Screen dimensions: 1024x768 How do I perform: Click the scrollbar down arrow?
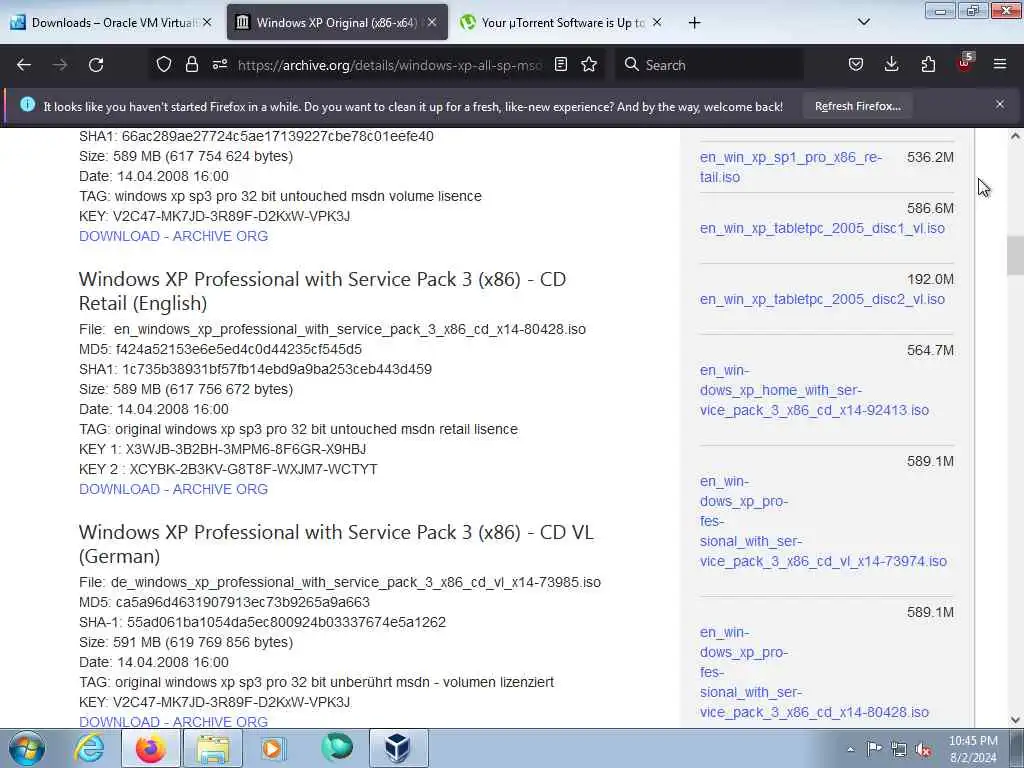pyautogui.click(x=1015, y=720)
